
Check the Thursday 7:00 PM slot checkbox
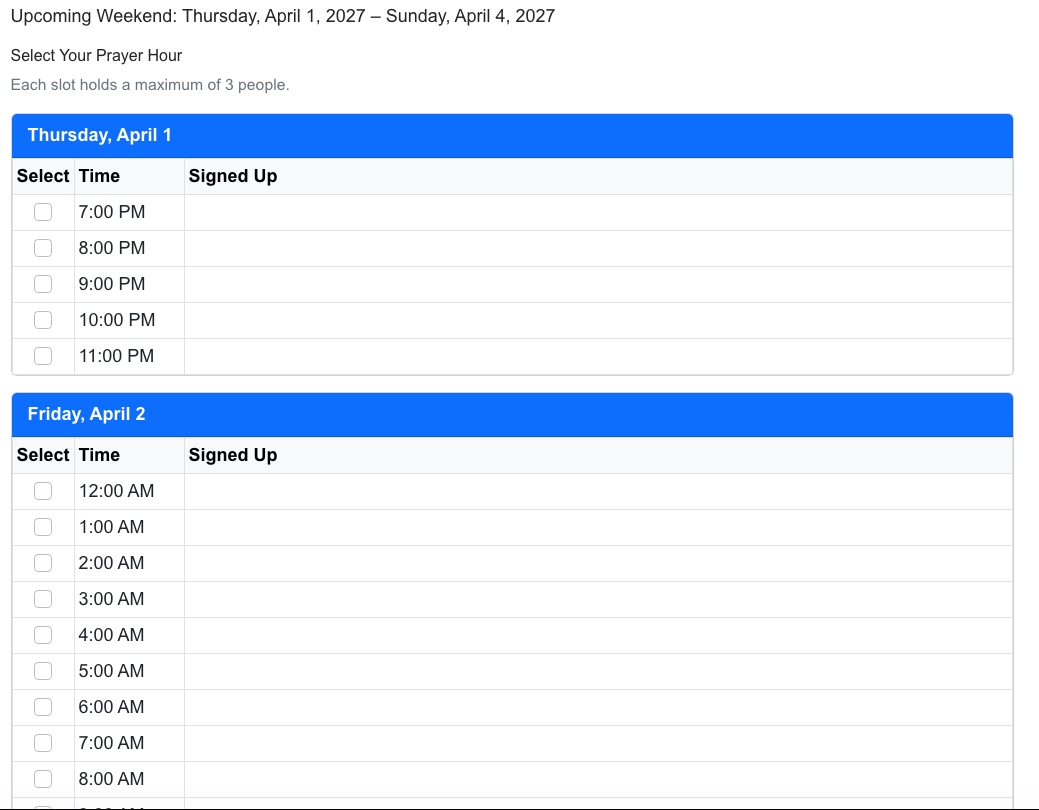pos(43,212)
